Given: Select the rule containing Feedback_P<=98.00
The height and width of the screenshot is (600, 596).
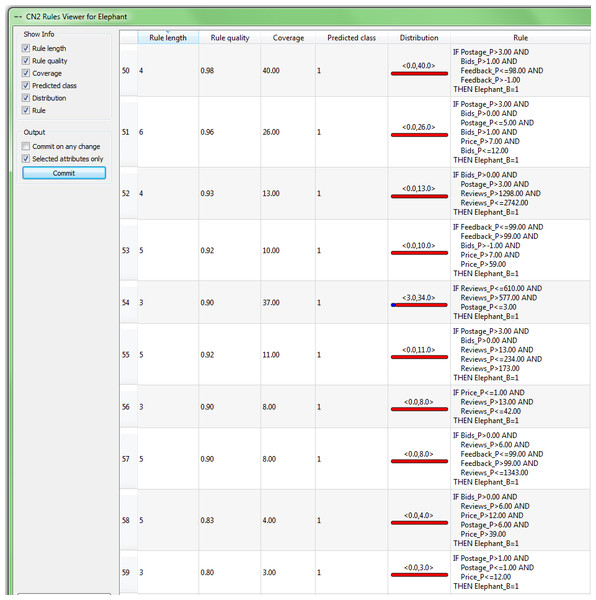Looking at the screenshot, I should coord(520,70).
